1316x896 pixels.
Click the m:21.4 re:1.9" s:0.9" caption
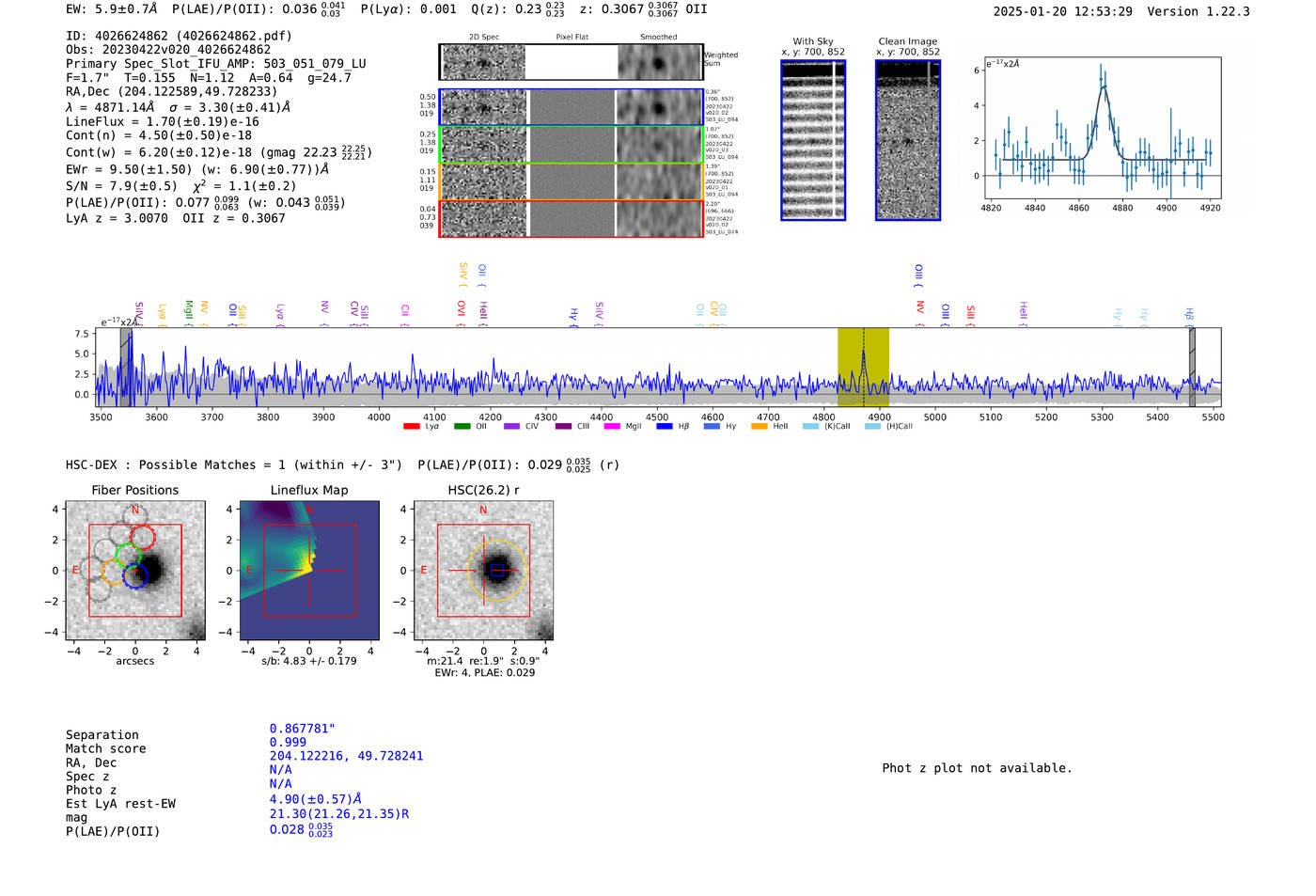coord(484,661)
